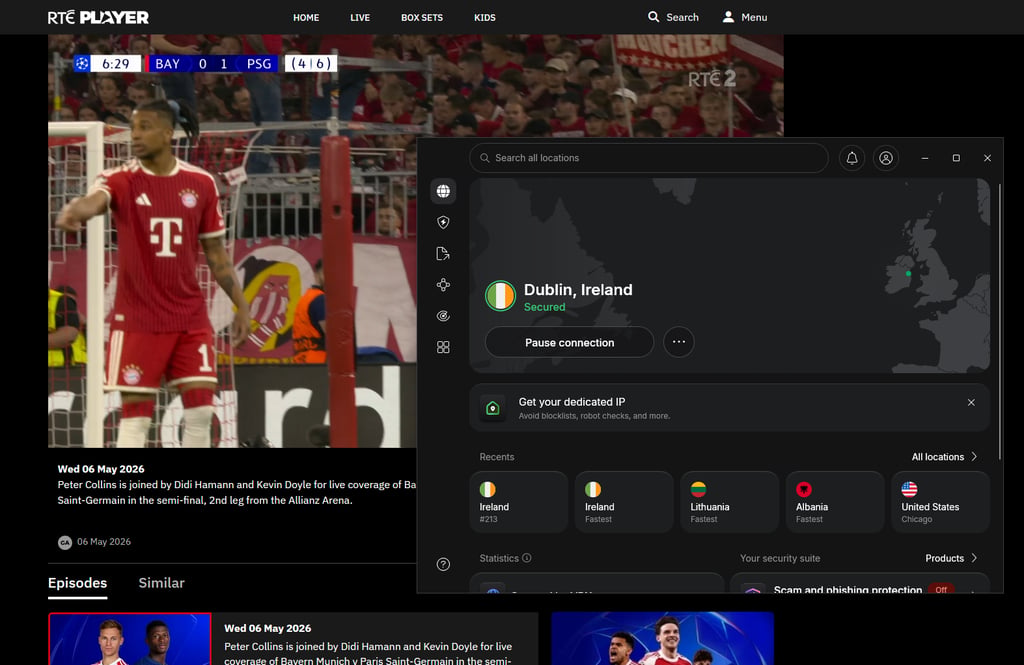The image size is (1024, 665).
Task: Open LIVE in RTÉ Player nav
Action: 360,18
